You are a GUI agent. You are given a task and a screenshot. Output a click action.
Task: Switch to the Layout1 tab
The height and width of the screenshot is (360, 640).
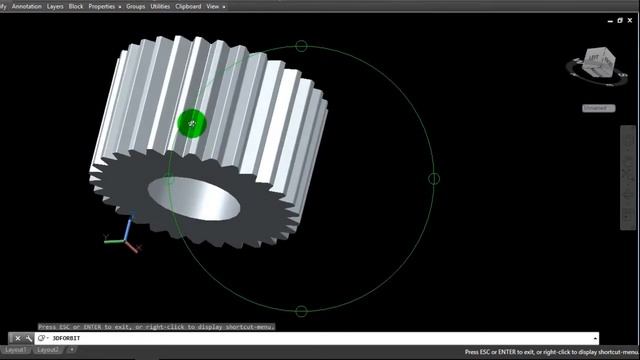click(x=16, y=350)
